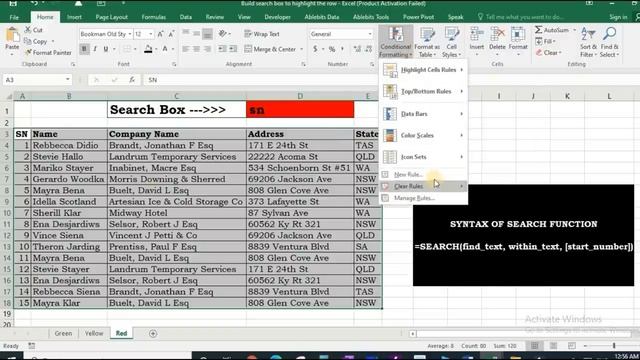Open Clear Rules menu entry
The width and height of the screenshot is (640, 360).
[423, 186]
